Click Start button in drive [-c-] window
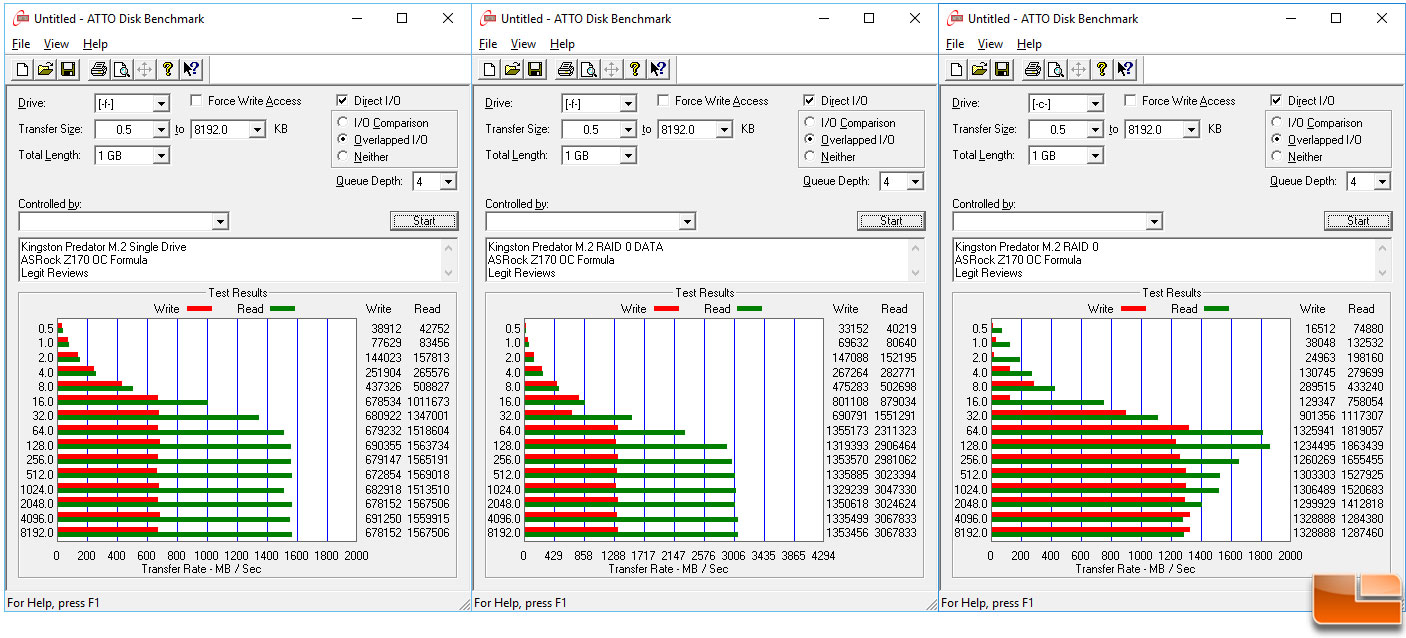Screen dimensions: 1406x638 click(1358, 221)
